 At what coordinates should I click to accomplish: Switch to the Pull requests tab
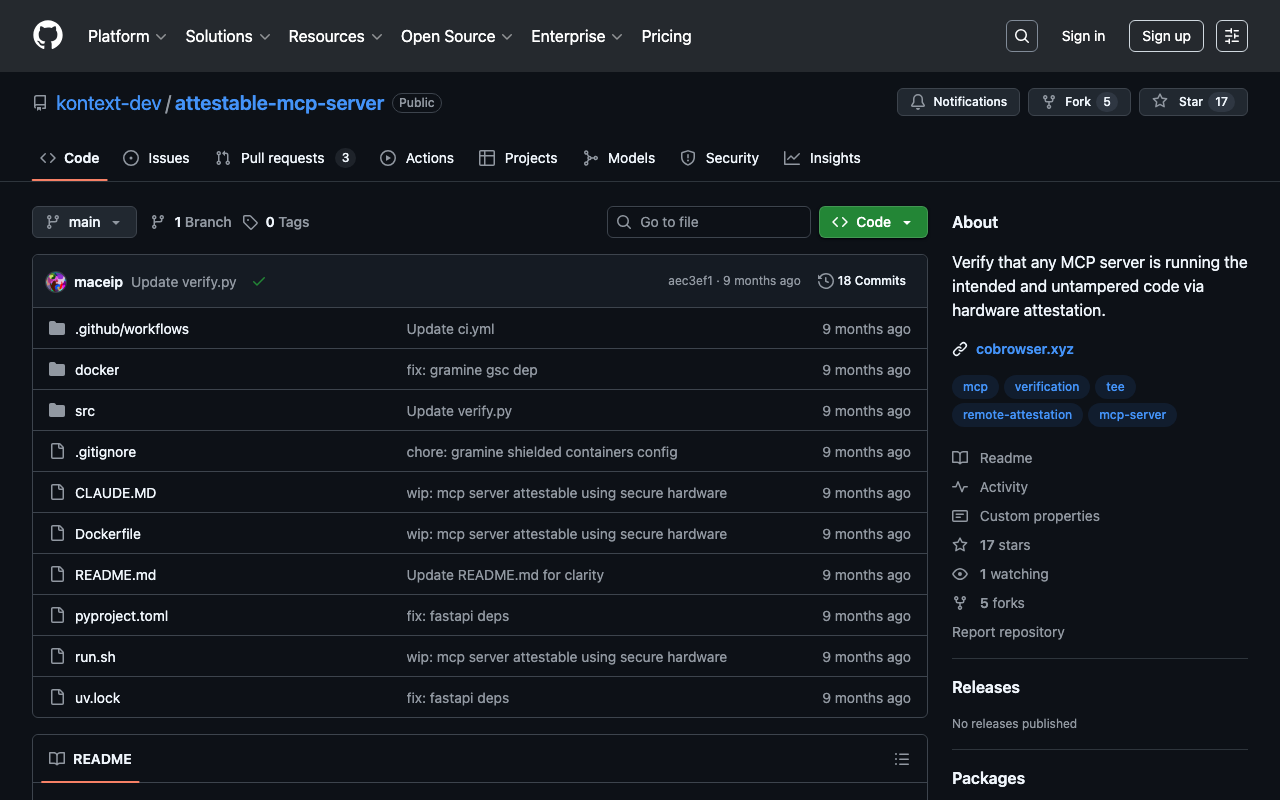click(x=283, y=158)
